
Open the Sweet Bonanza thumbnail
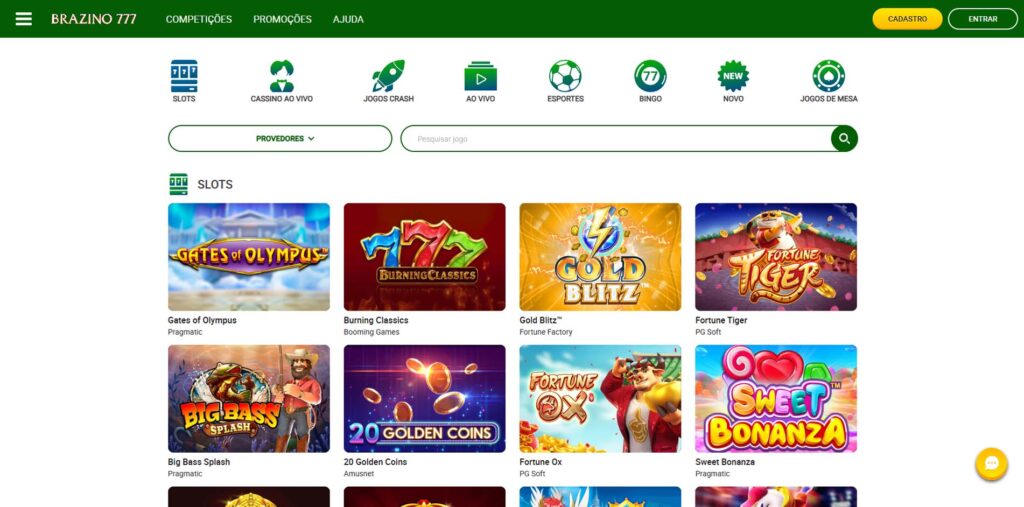[x=776, y=399]
